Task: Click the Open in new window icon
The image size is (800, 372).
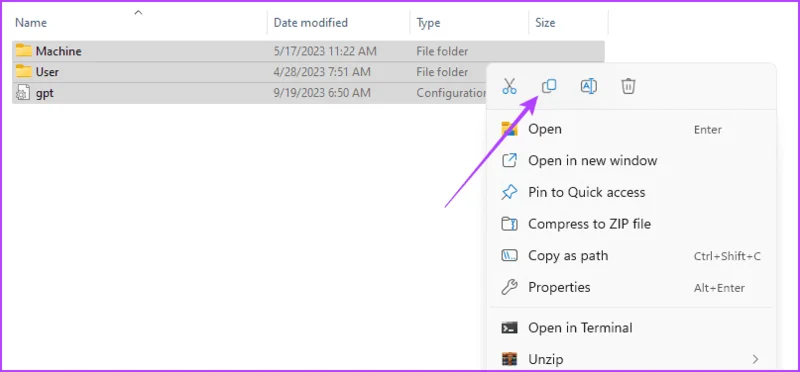Action: pos(509,161)
